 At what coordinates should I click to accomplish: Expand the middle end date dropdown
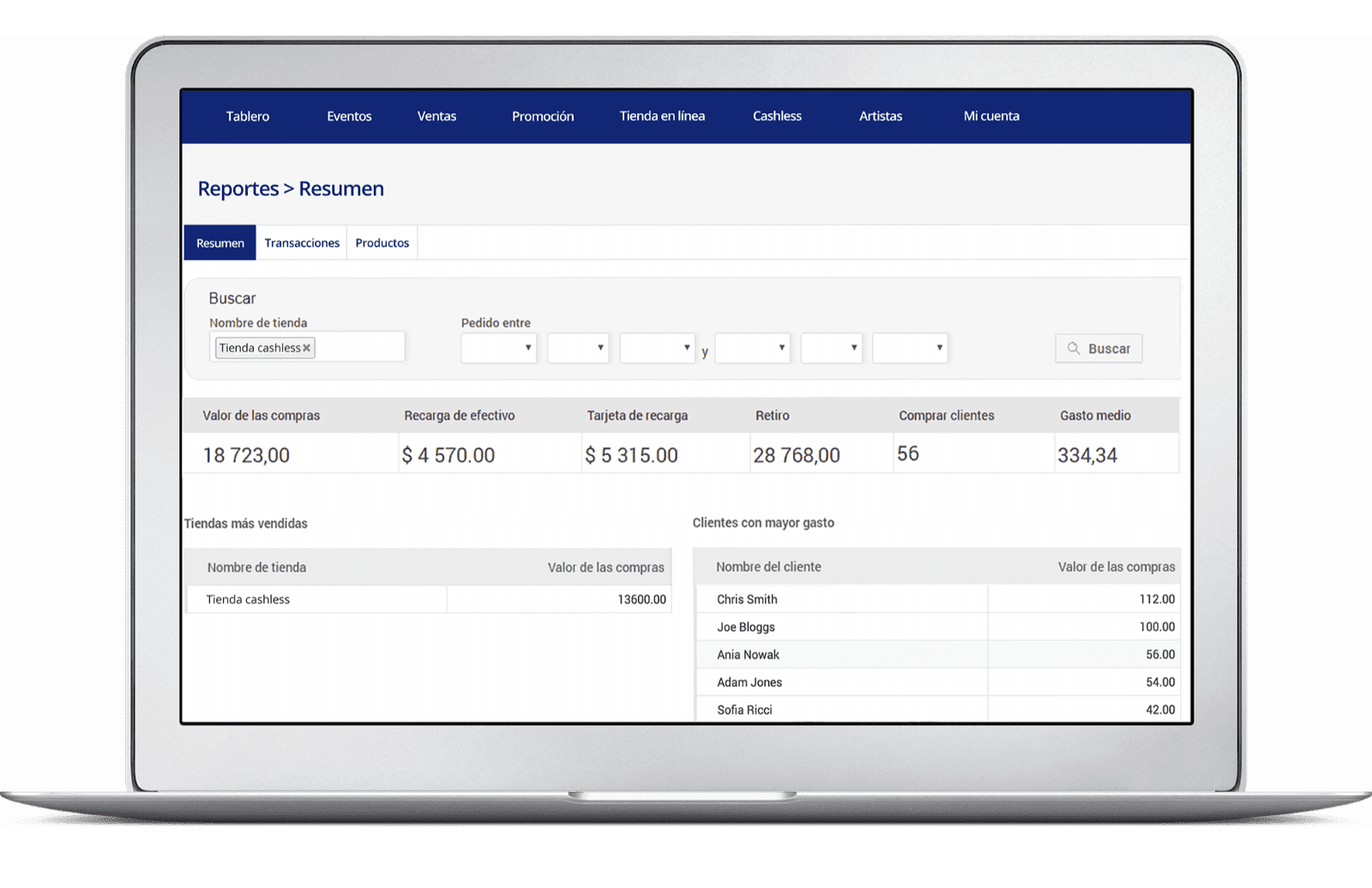831,348
